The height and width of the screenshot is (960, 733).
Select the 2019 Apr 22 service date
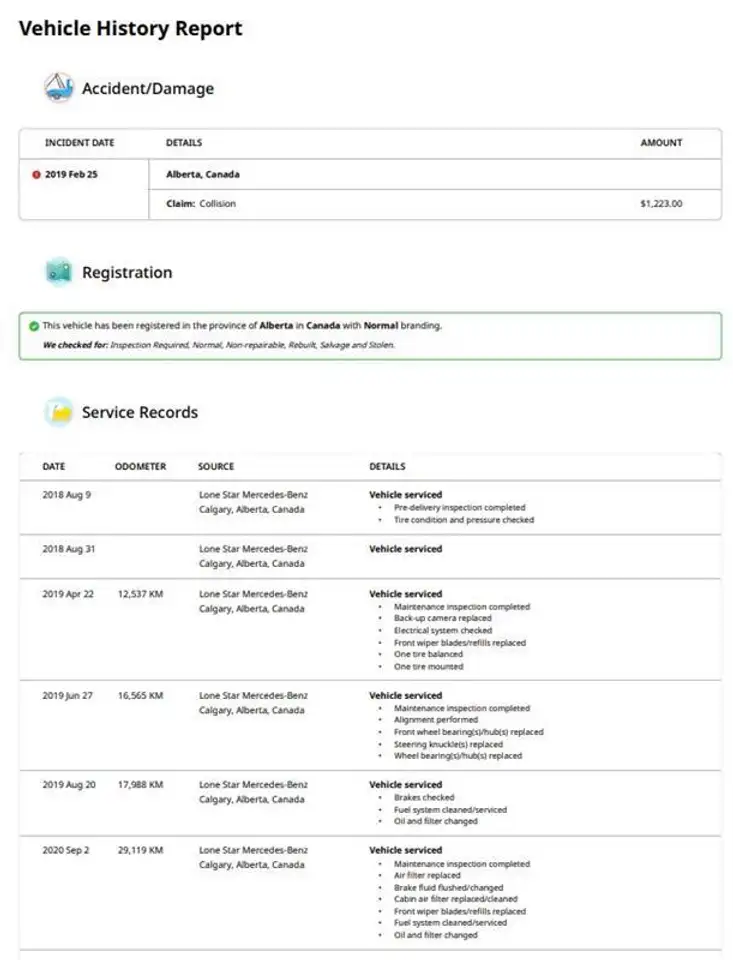pos(68,594)
